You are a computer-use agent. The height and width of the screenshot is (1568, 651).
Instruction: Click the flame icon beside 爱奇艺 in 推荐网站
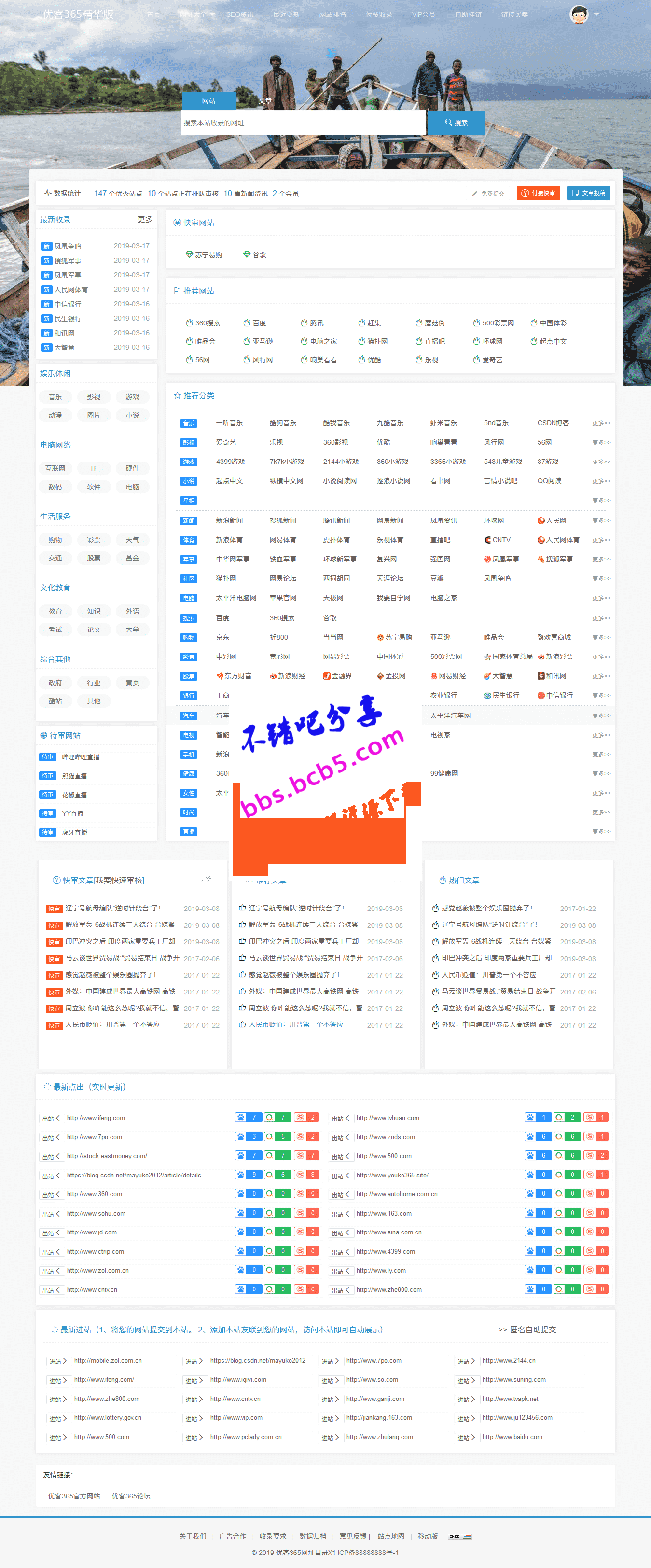[x=476, y=360]
